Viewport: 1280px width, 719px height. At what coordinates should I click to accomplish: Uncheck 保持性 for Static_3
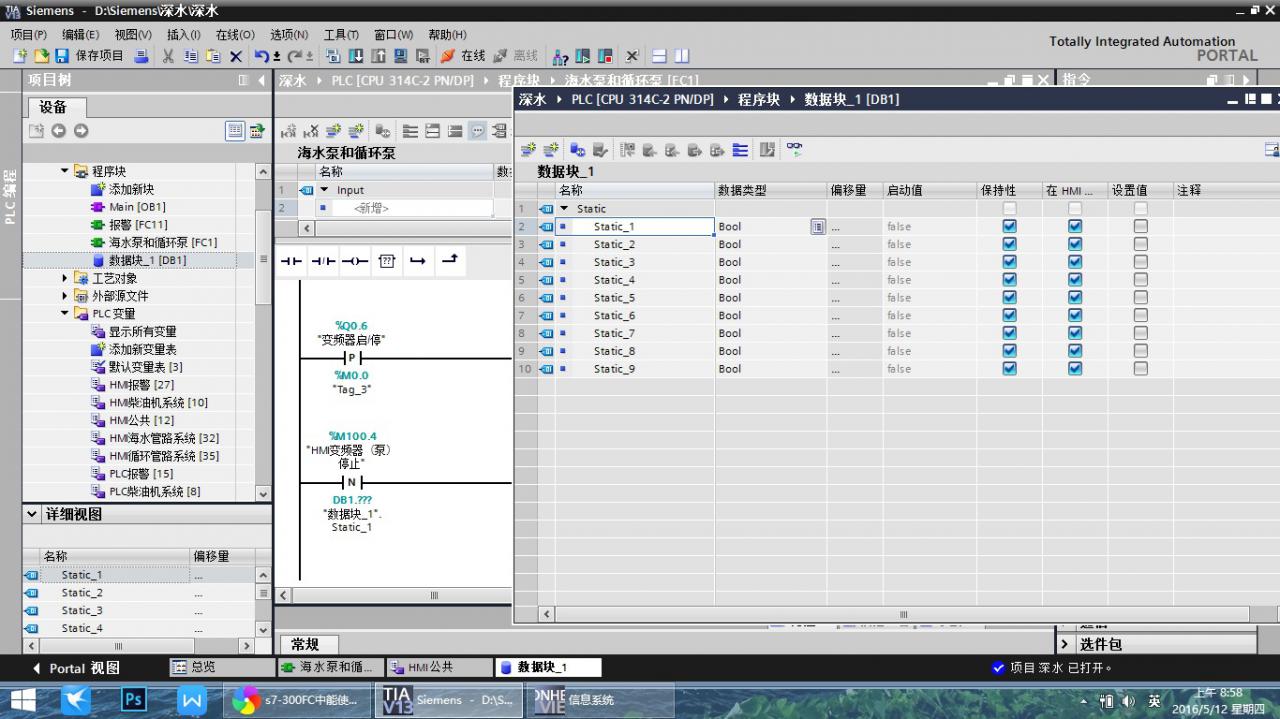tap(1009, 262)
